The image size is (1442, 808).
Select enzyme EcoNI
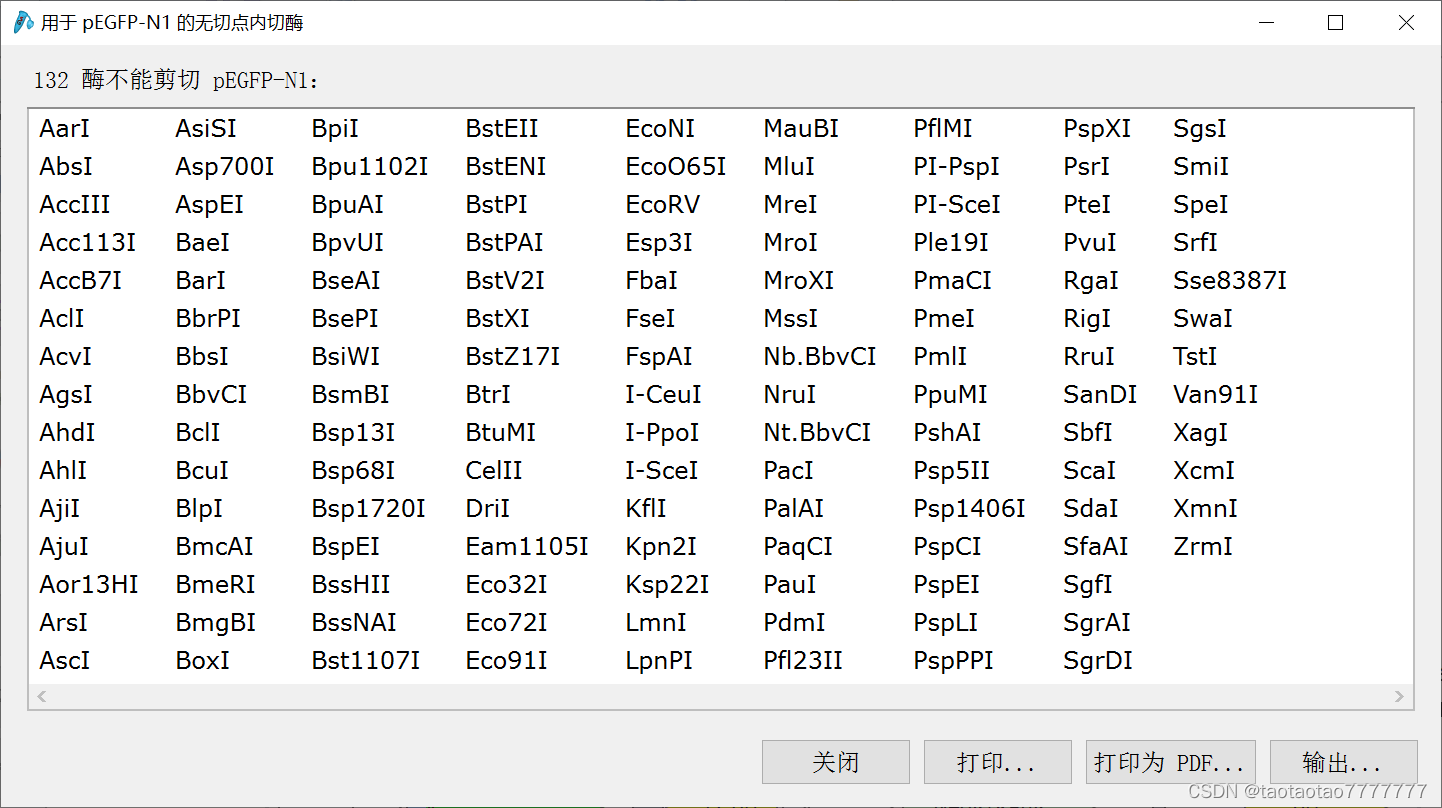click(x=660, y=129)
